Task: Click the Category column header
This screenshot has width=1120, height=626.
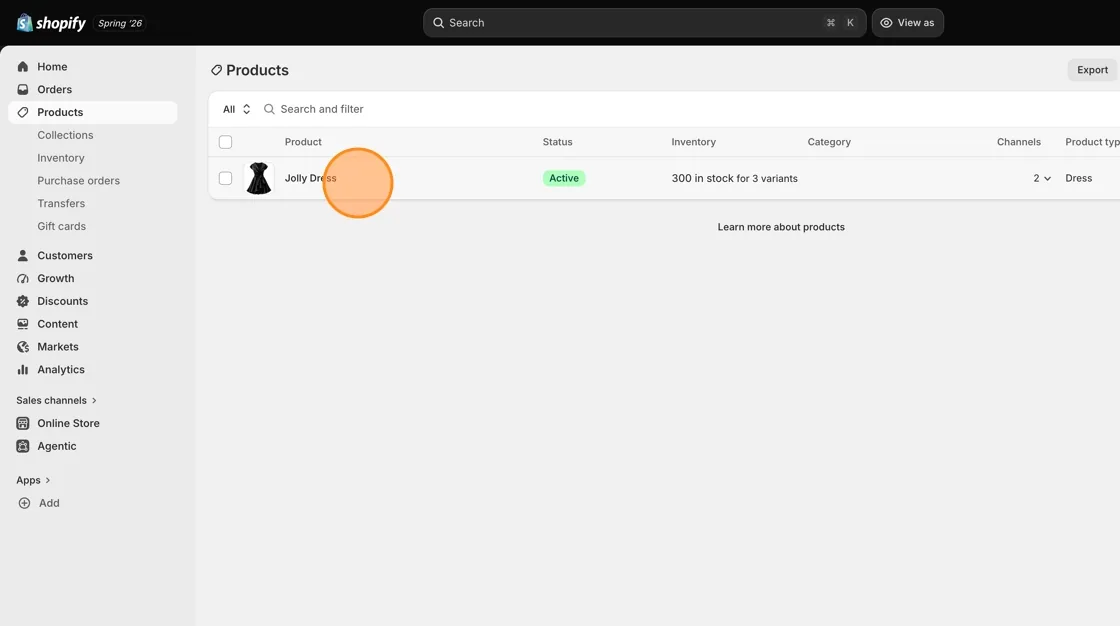Action: point(829,142)
